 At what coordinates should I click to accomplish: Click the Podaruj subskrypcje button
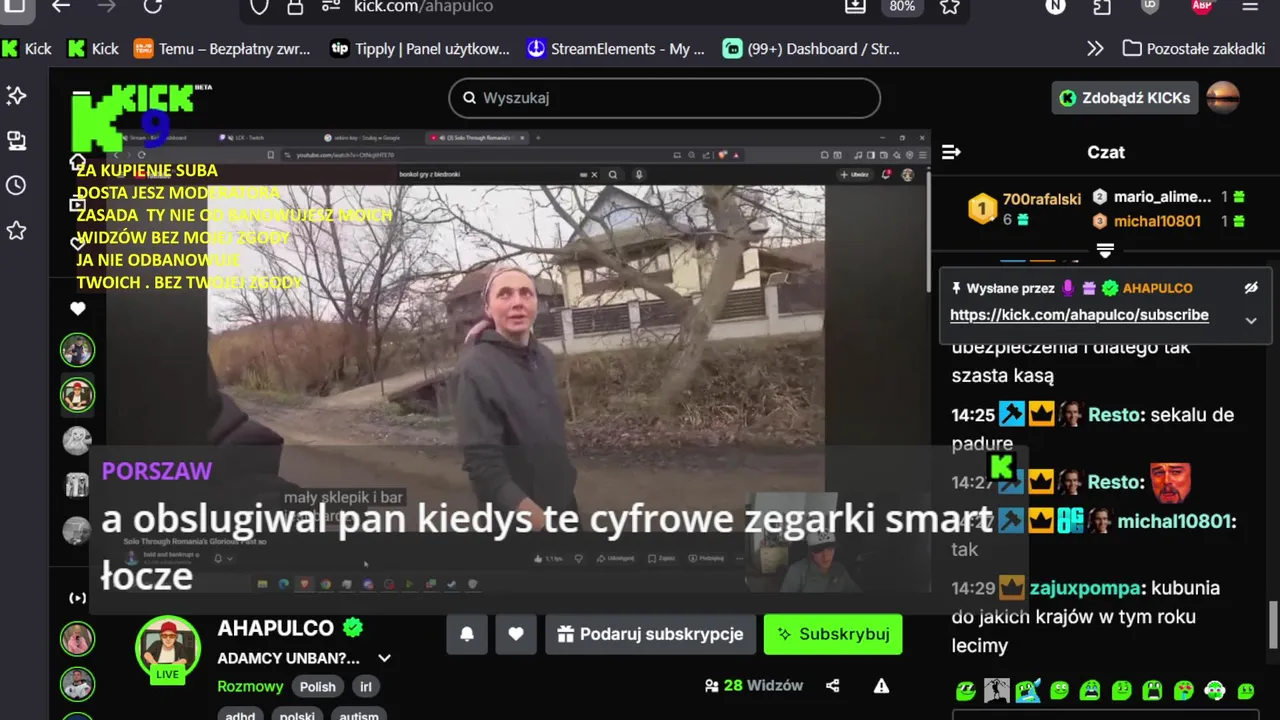(650, 634)
